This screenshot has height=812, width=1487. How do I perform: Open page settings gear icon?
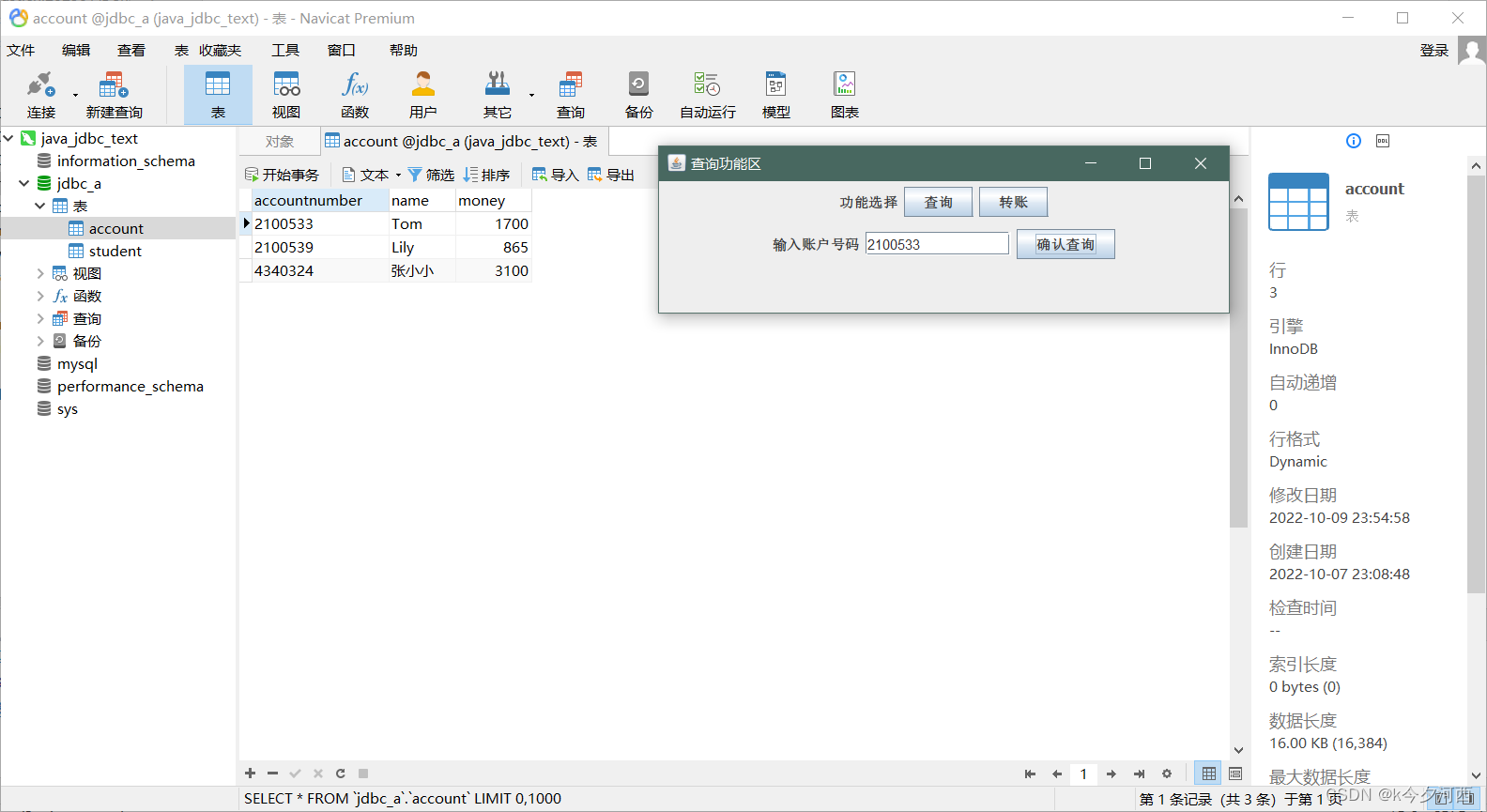(x=1167, y=774)
